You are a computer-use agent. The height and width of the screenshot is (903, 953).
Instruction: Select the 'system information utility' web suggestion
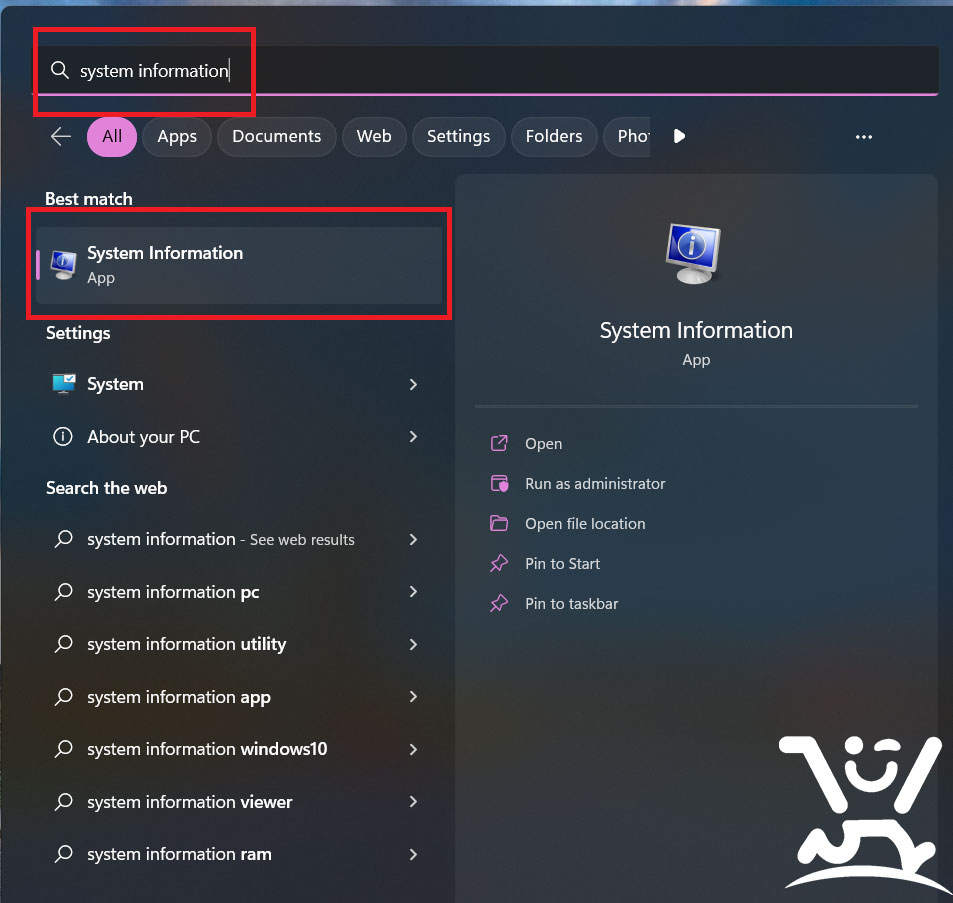[x=239, y=644]
